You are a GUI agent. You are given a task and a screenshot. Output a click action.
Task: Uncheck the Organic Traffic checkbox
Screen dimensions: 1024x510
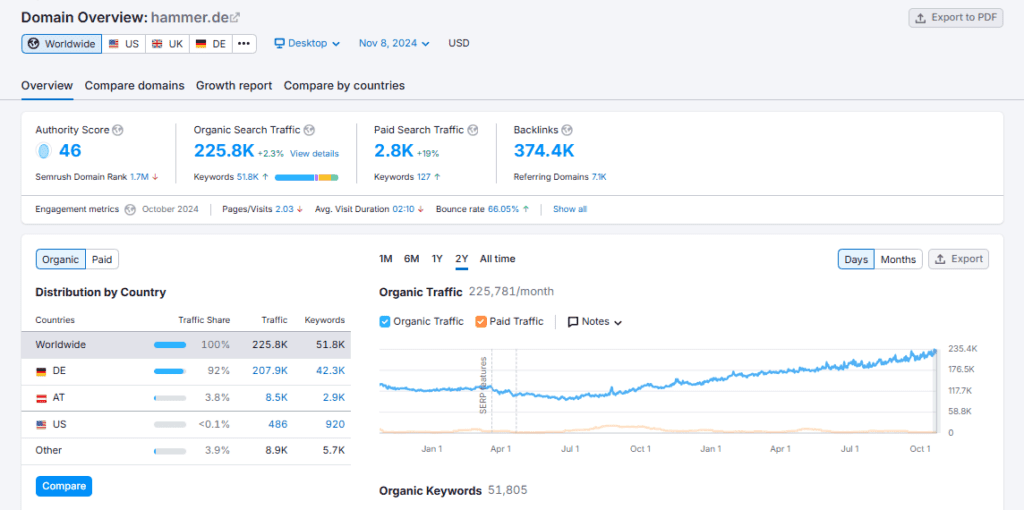(386, 321)
